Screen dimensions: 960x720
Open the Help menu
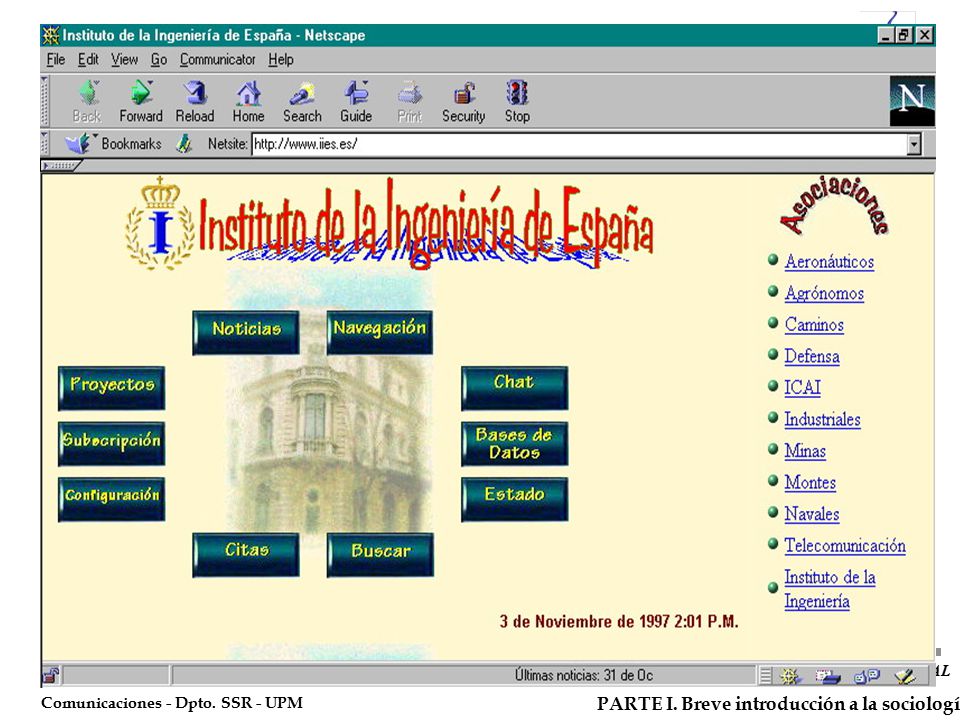coord(281,59)
